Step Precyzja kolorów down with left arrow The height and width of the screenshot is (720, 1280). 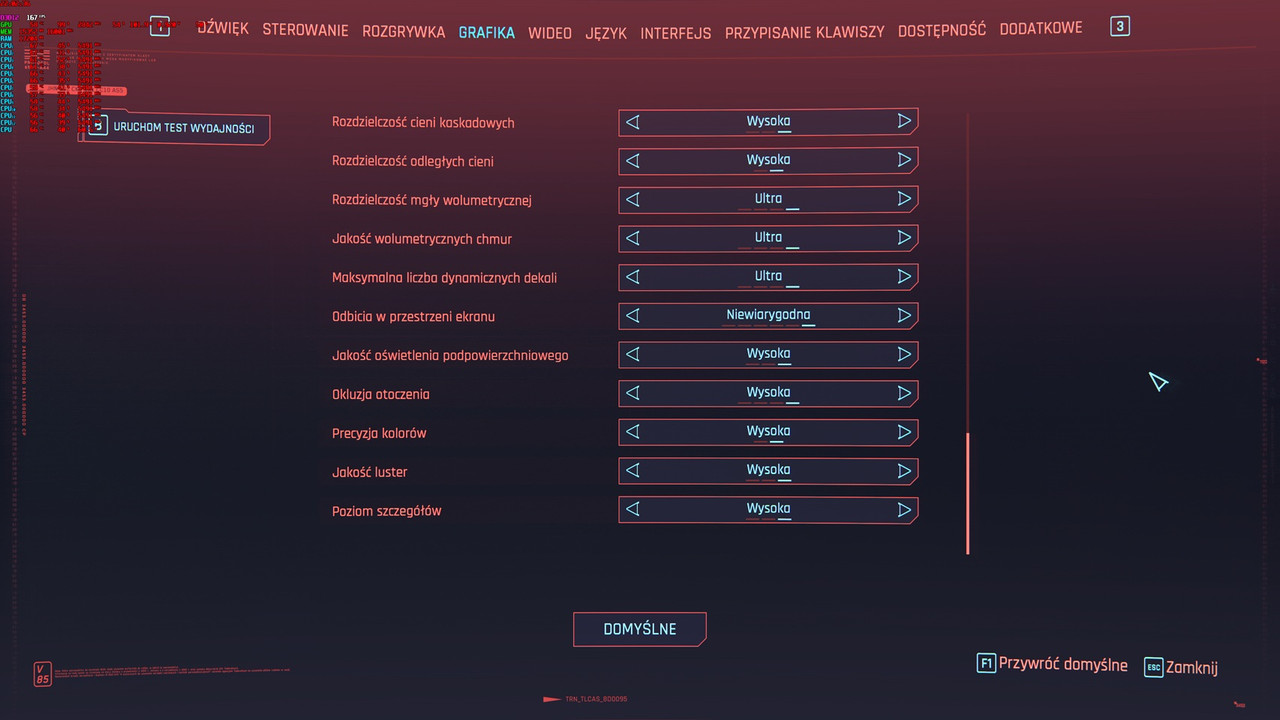coord(632,433)
